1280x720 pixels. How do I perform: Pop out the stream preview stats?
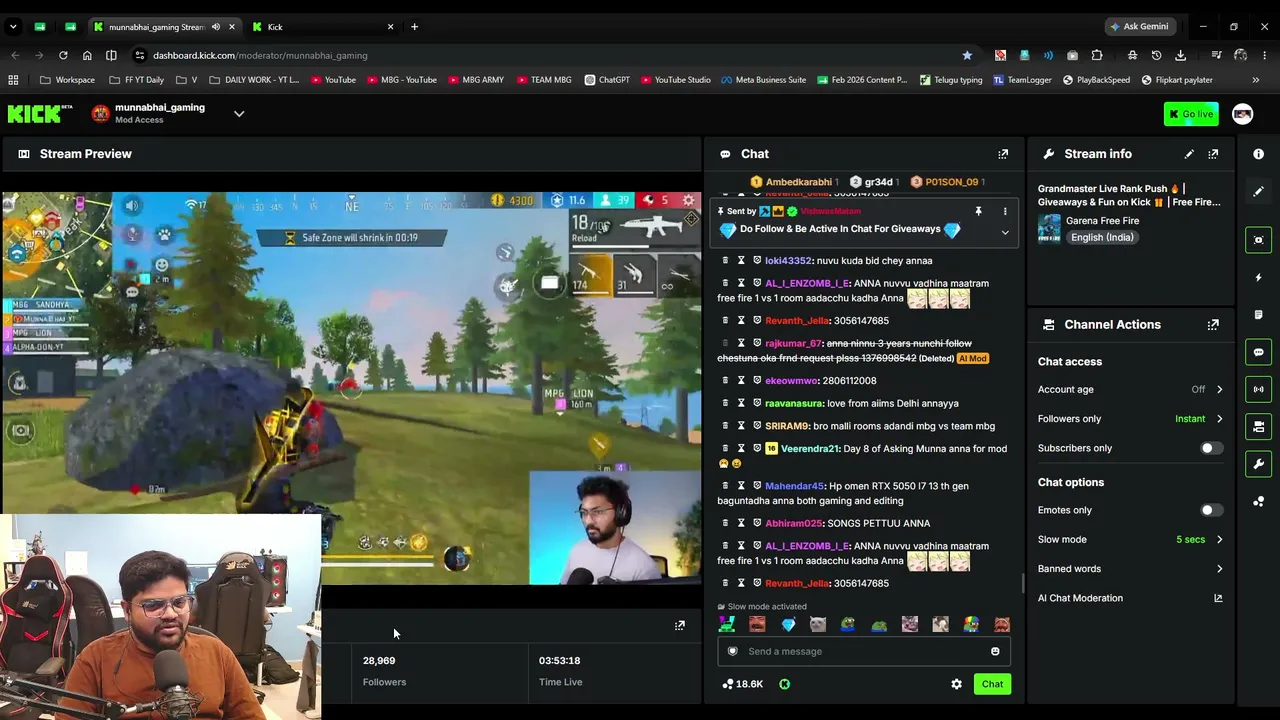[680, 626]
